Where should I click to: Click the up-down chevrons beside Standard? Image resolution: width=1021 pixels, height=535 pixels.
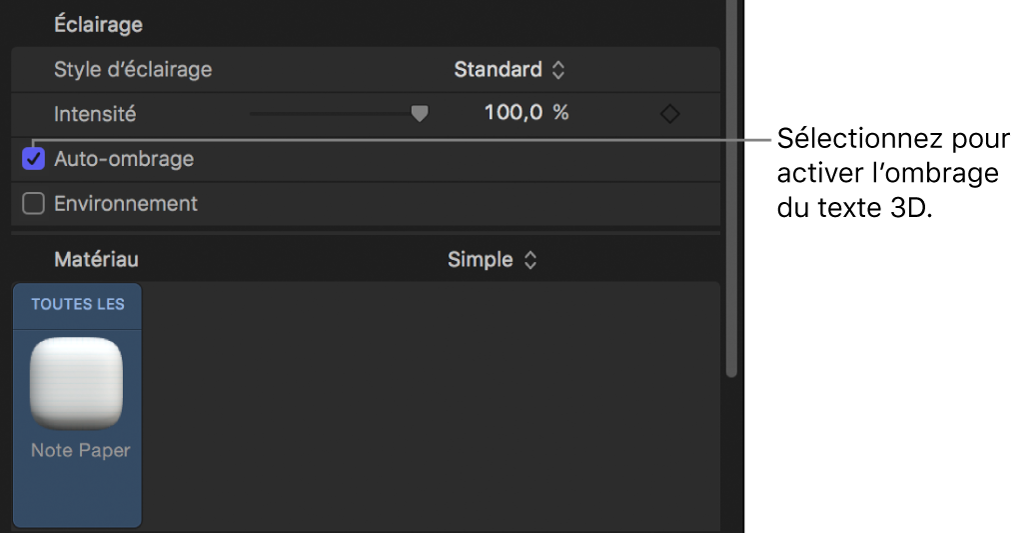click(559, 70)
